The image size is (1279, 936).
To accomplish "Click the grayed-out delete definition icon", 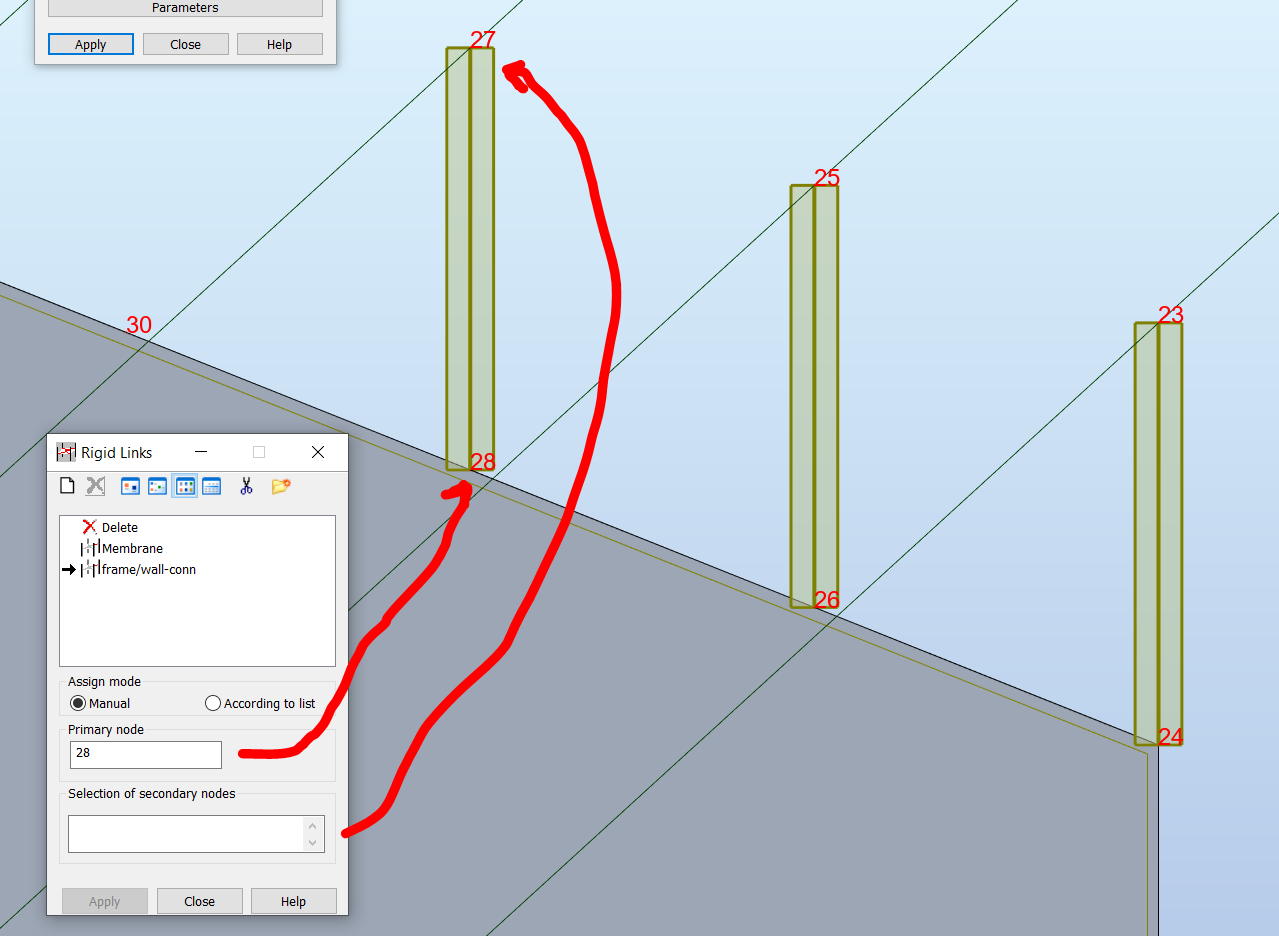I will click(x=94, y=485).
